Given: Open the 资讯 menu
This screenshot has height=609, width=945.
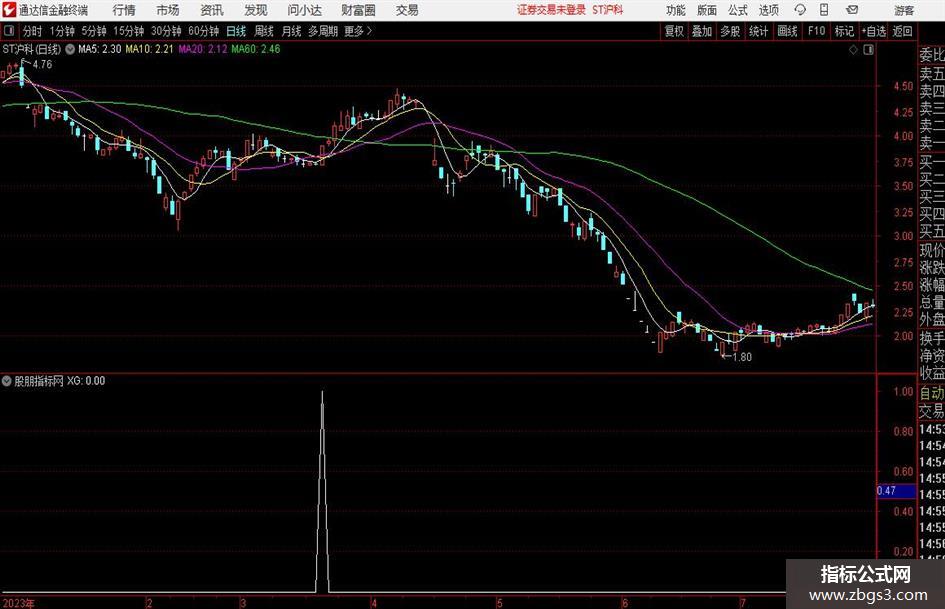Looking at the screenshot, I should 212,10.
